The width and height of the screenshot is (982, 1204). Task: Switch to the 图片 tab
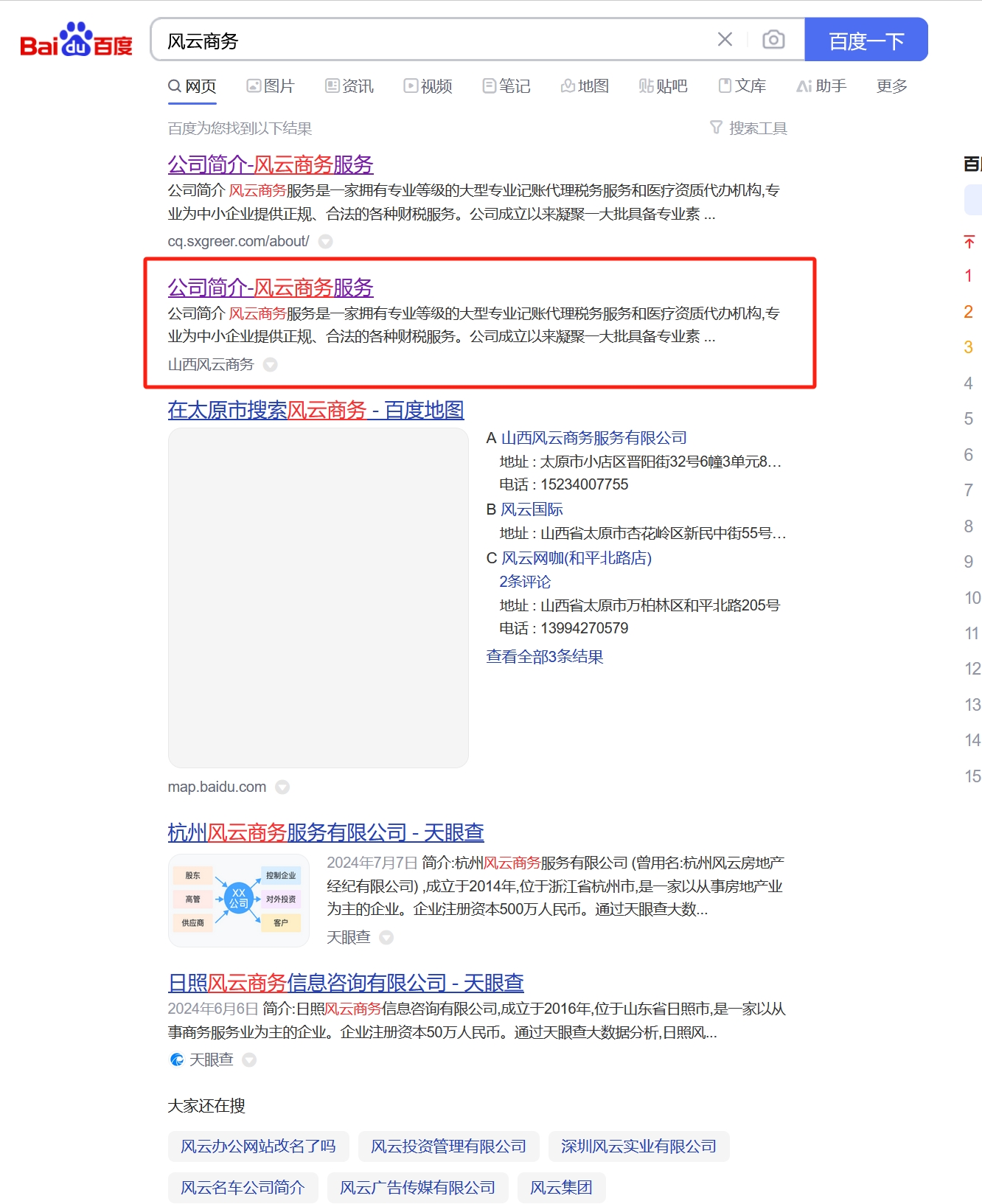point(271,86)
